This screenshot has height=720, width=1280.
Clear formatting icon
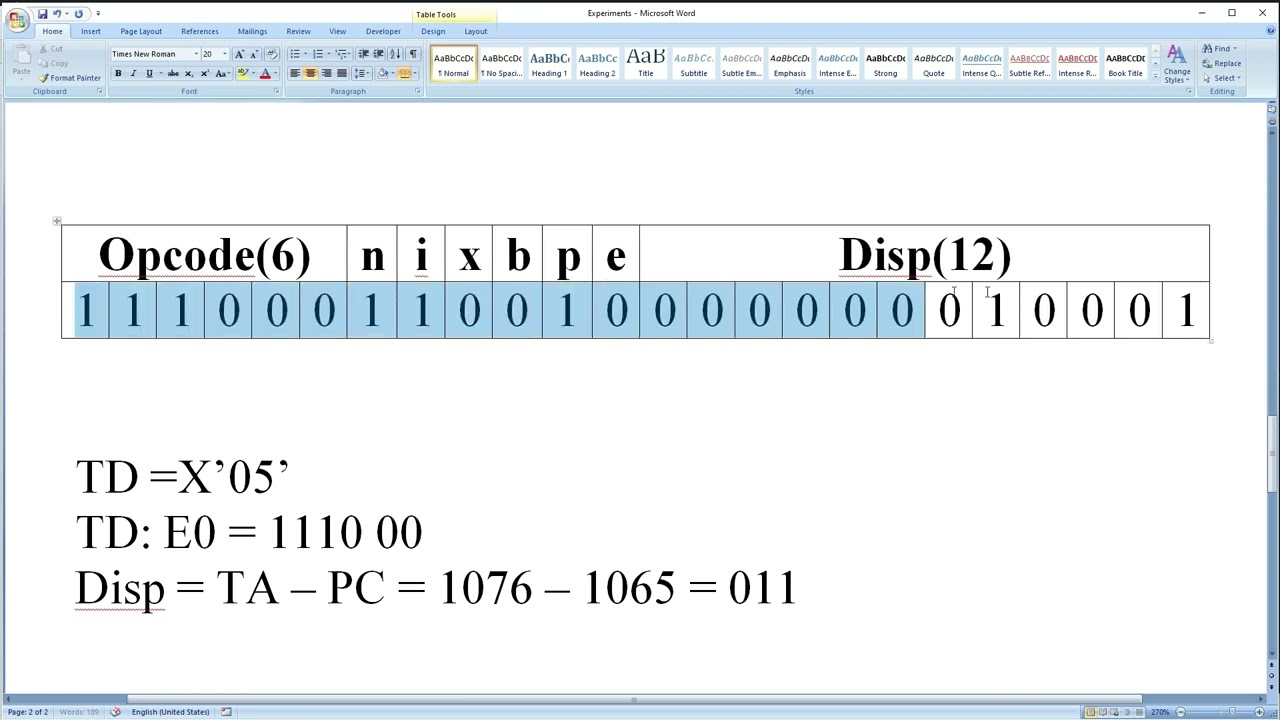(271, 54)
